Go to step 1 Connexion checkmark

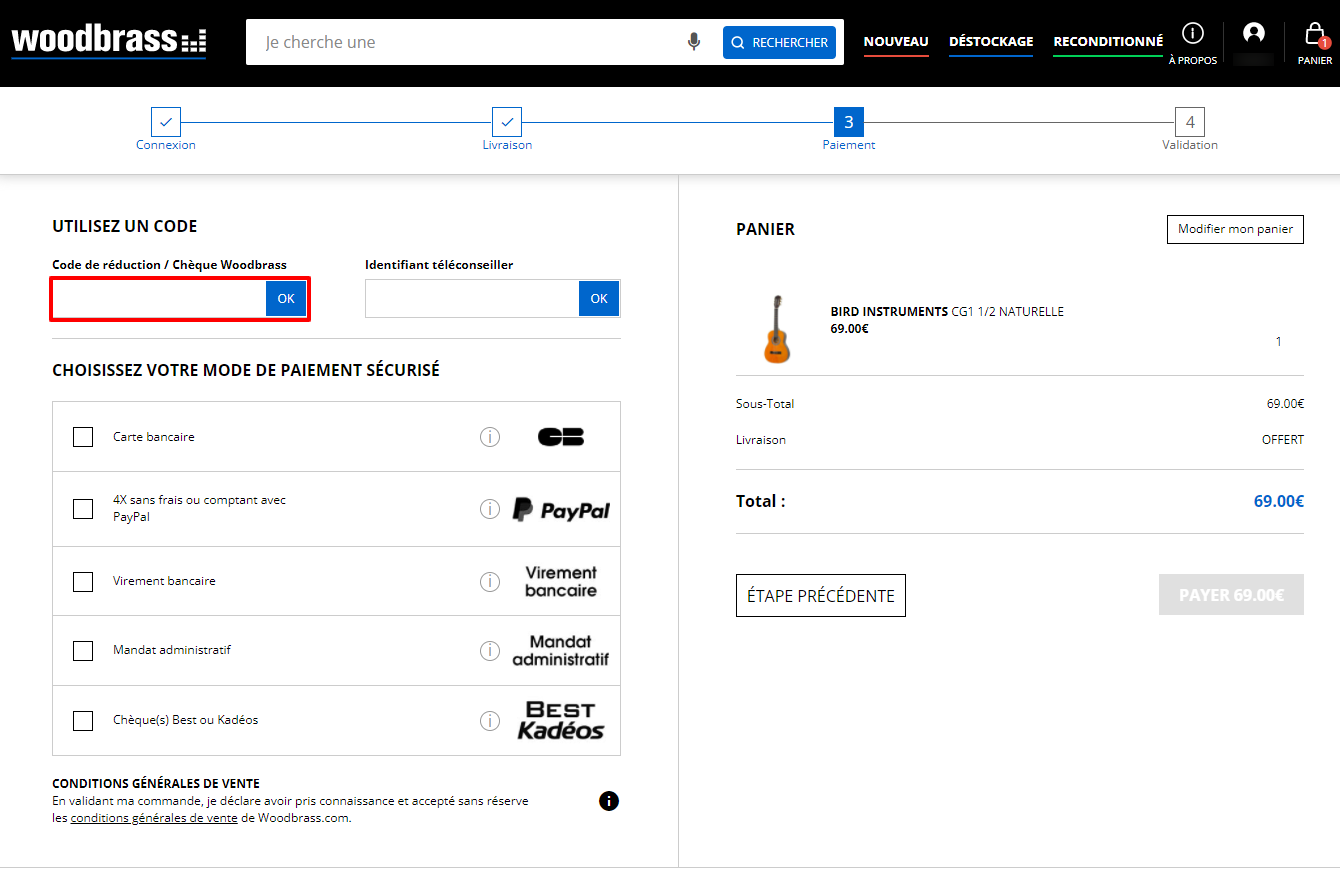point(166,122)
